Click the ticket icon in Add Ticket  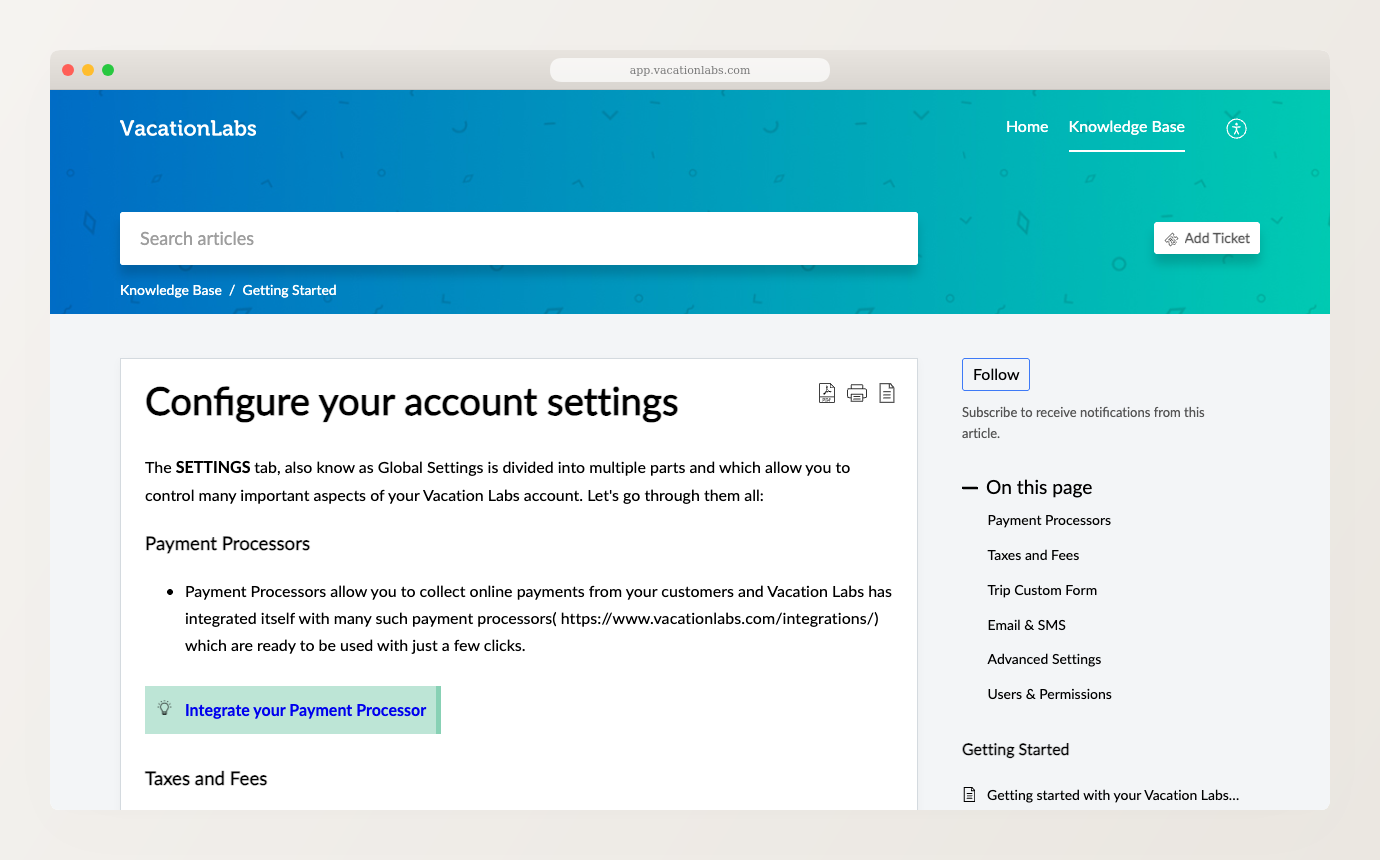click(1171, 239)
